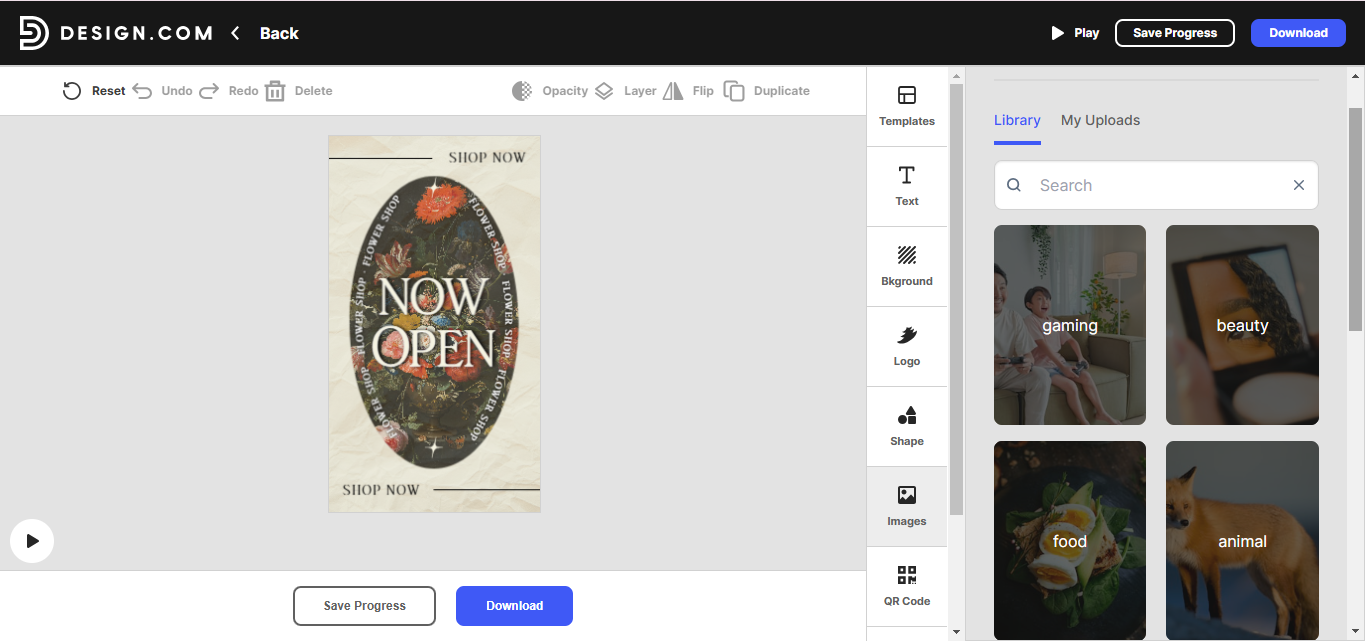Viewport: 1365px width, 641px height.
Task: Open the Opacity control
Action: click(x=550, y=91)
